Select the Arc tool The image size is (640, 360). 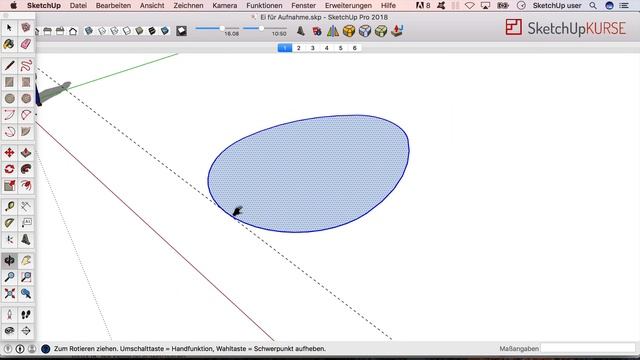(x=9, y=115)
